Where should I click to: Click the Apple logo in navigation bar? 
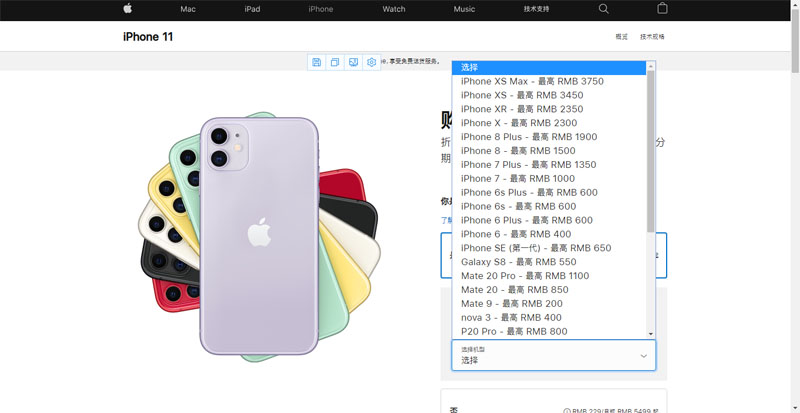pyautogui.click(x=128, y=8)
